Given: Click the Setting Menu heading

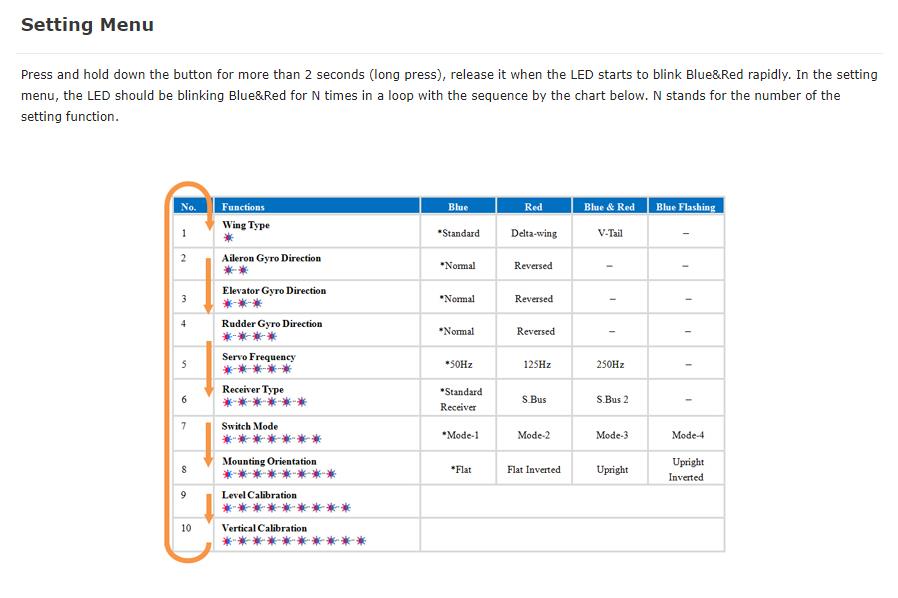Looking at the screenshot, I should pyautogui.click(x=87, y=25).
